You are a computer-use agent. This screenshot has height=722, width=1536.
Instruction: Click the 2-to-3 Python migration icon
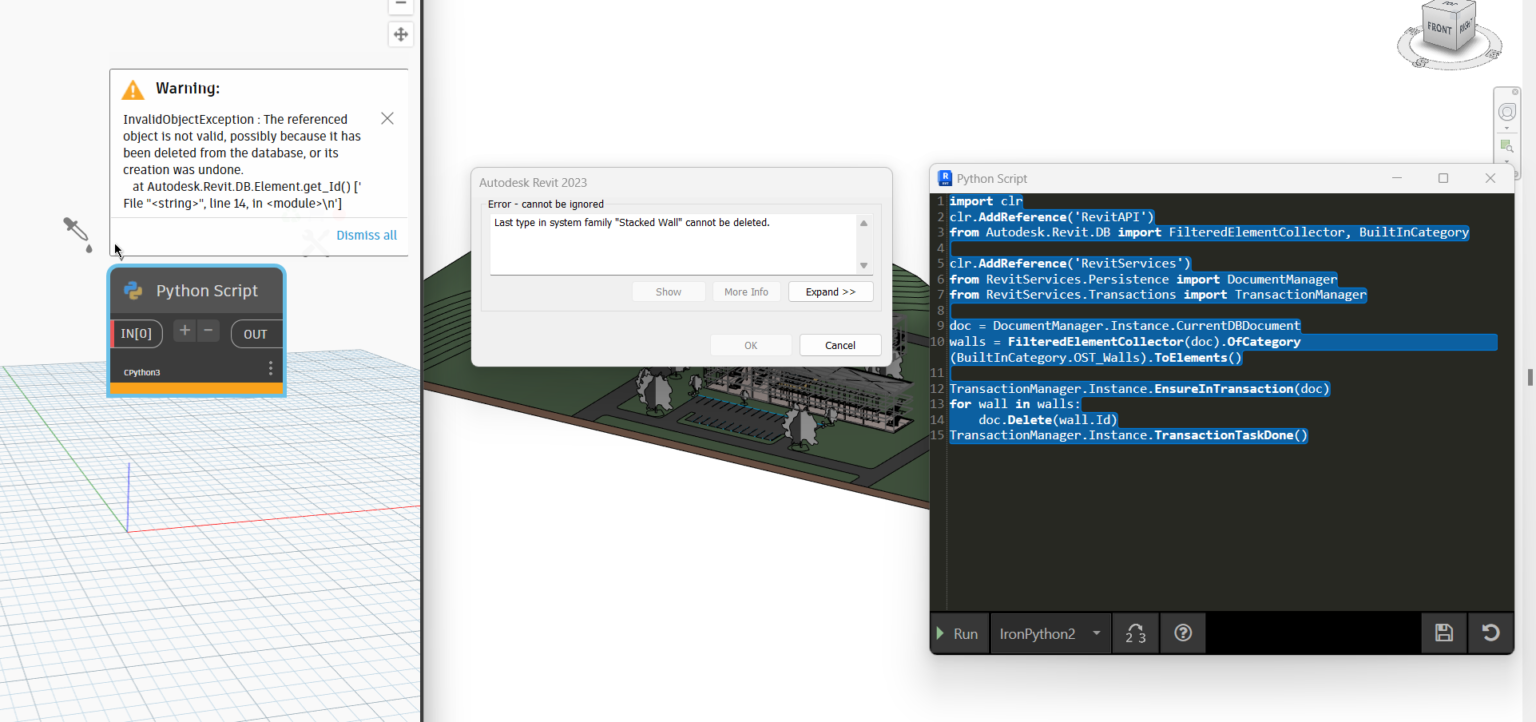coord(1135,633)
